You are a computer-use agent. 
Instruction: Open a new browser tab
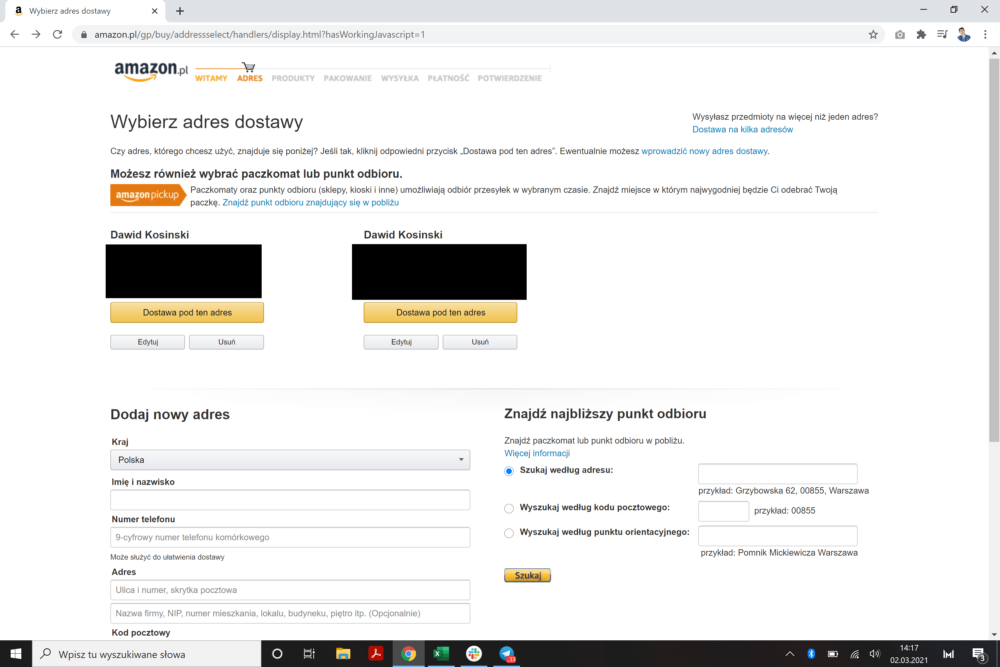point(180,11)
